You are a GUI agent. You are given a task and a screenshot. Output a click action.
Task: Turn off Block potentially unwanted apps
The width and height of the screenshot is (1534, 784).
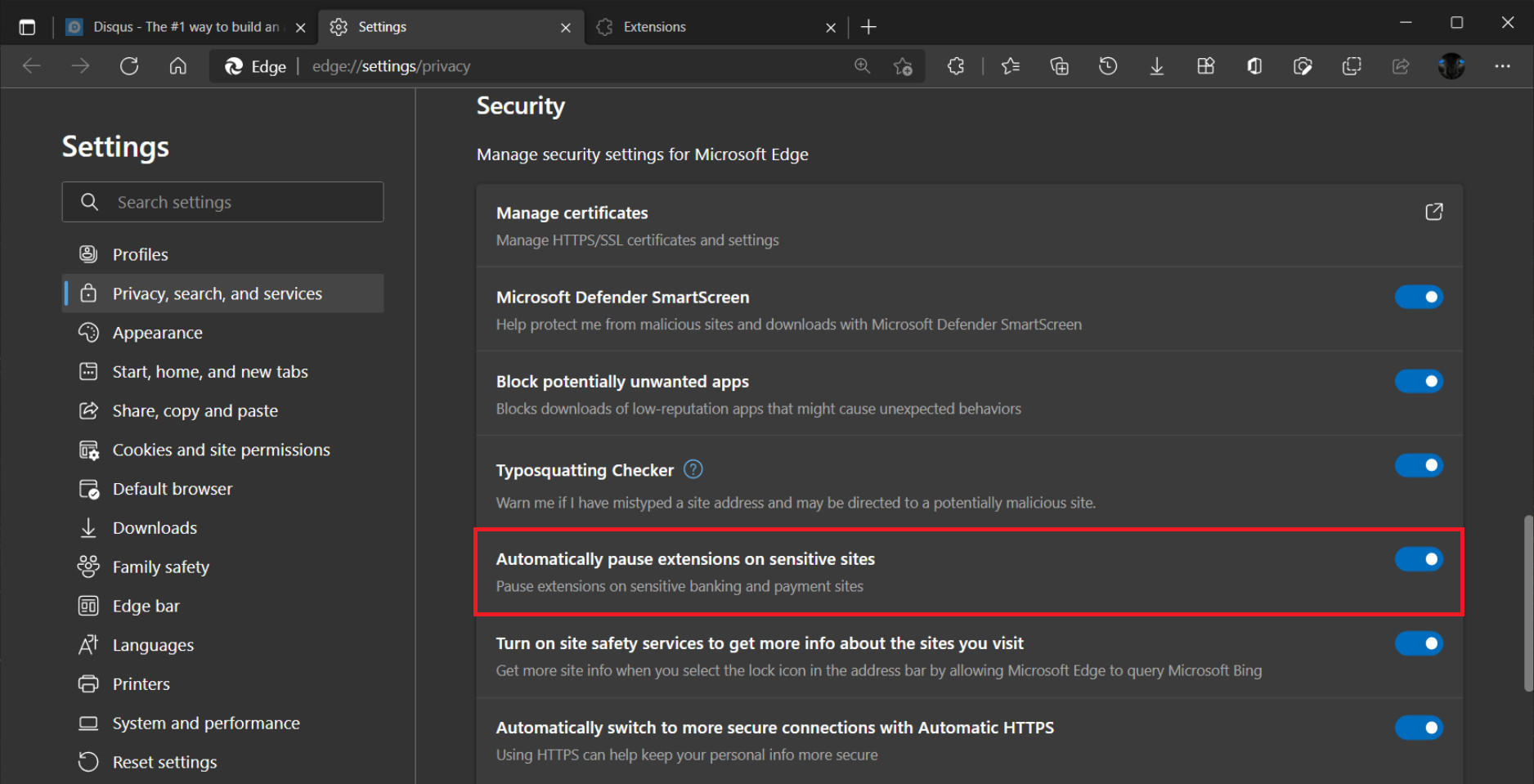click(1419, 381)
